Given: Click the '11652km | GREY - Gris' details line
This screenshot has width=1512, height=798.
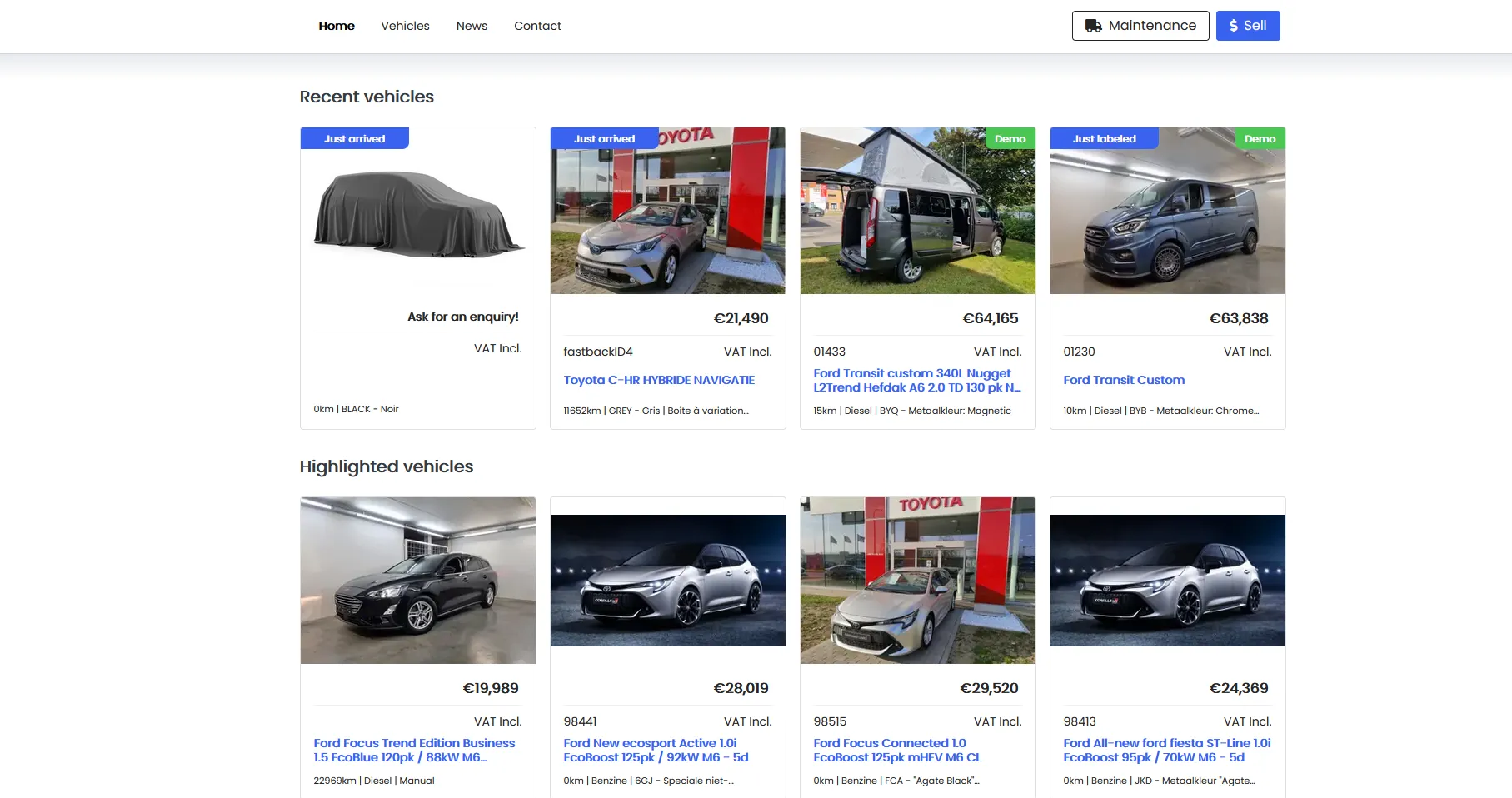Looking at the screenshot, I should 656,411.
